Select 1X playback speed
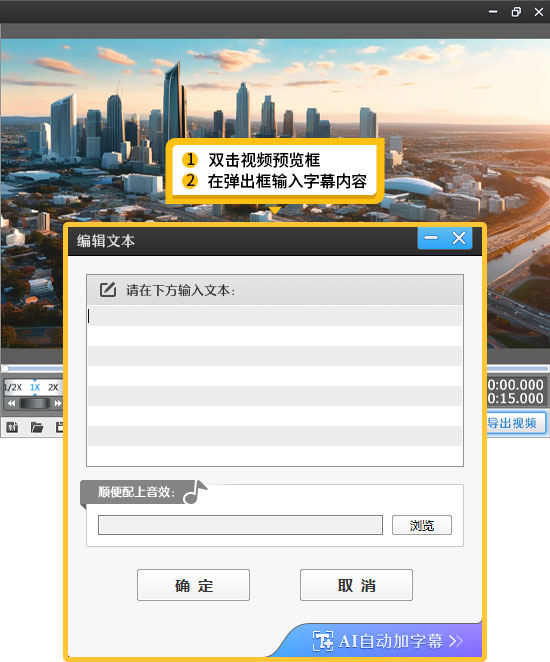Screen dimensions: 550x662 tap(35, 387)
